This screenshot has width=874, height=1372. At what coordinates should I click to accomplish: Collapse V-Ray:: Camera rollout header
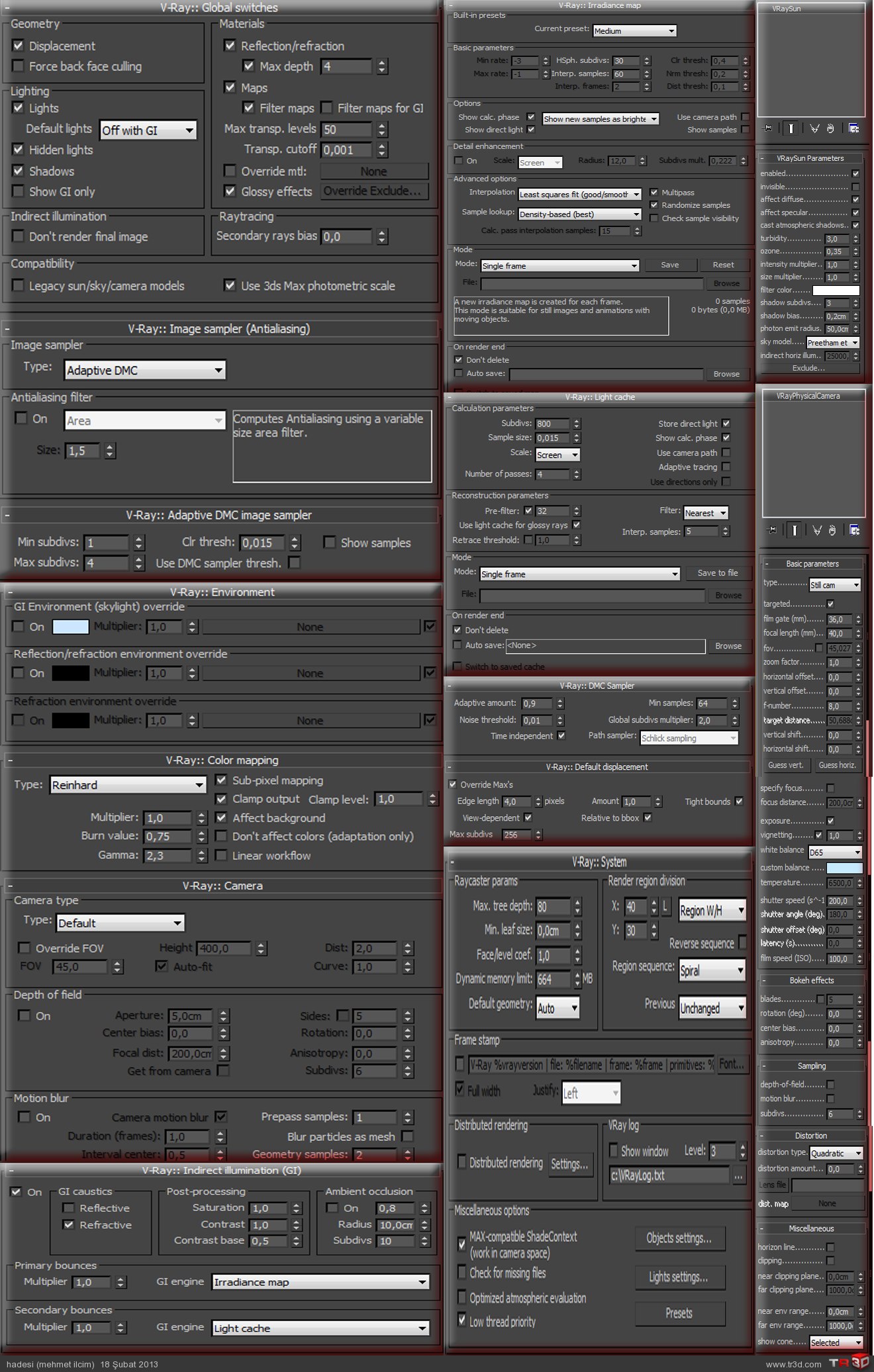tap(222, 886)
